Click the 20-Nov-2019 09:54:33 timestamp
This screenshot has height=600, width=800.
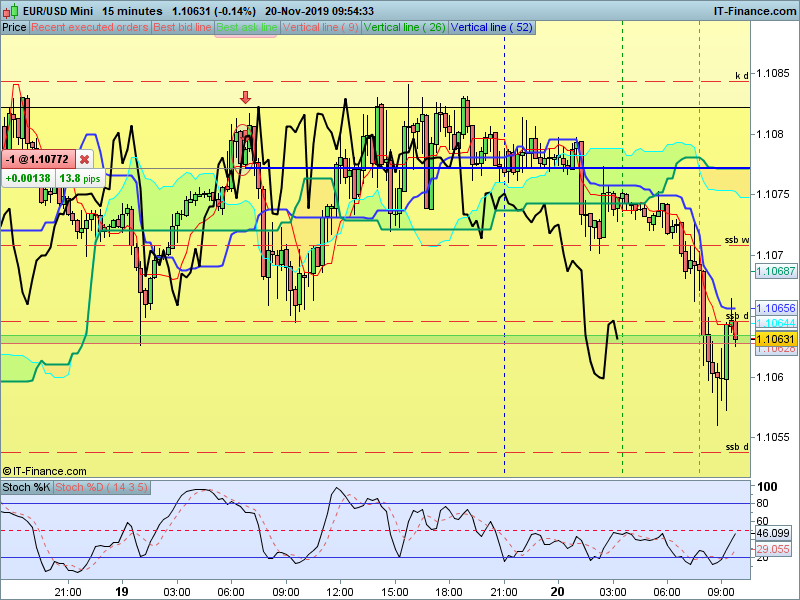click(x=319, y=11)
